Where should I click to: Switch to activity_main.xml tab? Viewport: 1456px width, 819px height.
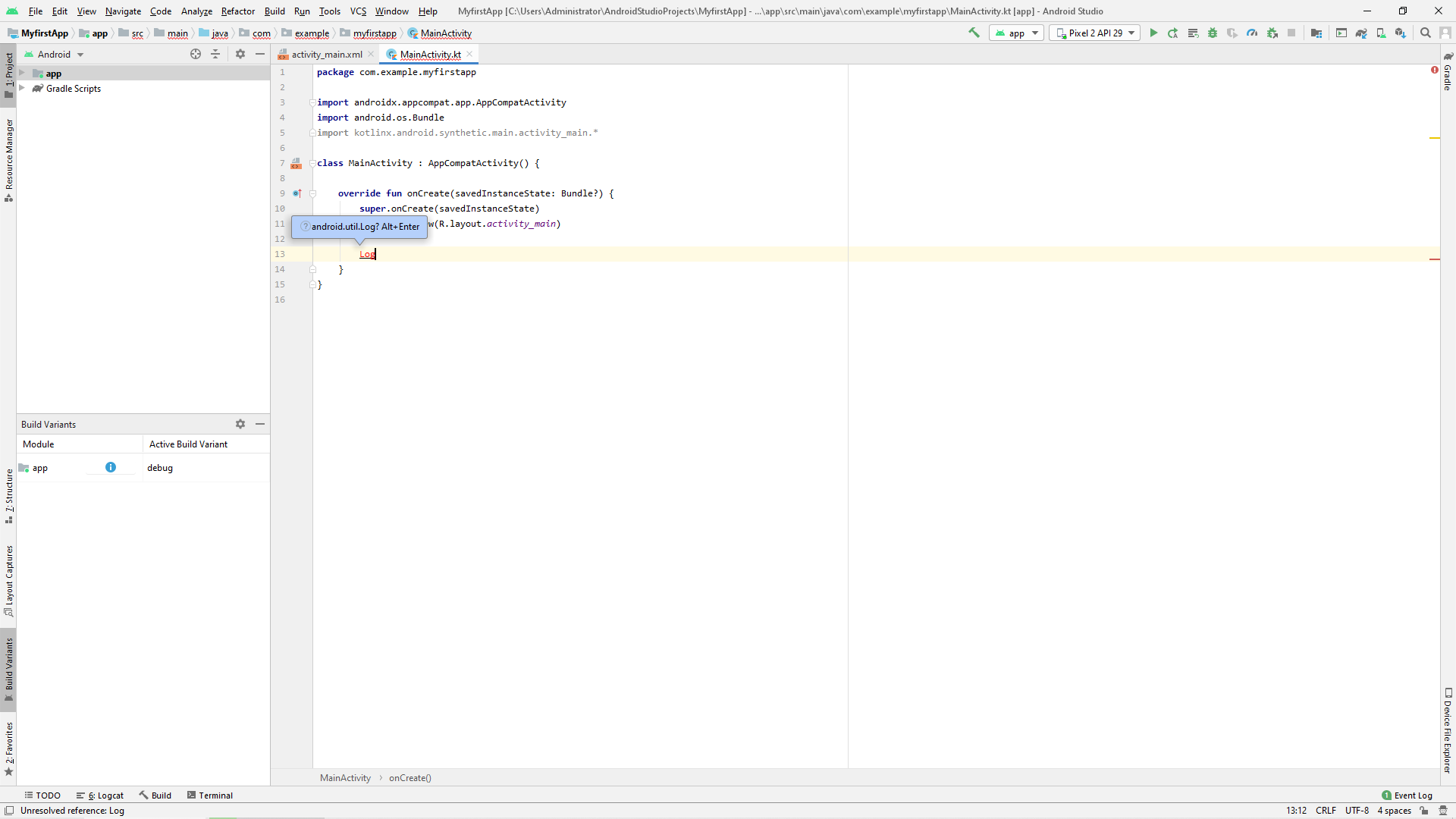[x=326, y=54]
